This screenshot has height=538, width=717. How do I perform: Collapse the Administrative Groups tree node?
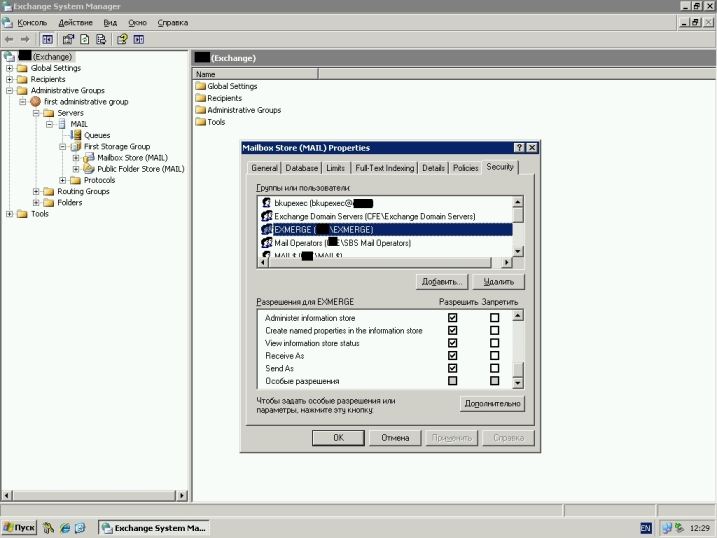tap(9, 91)
